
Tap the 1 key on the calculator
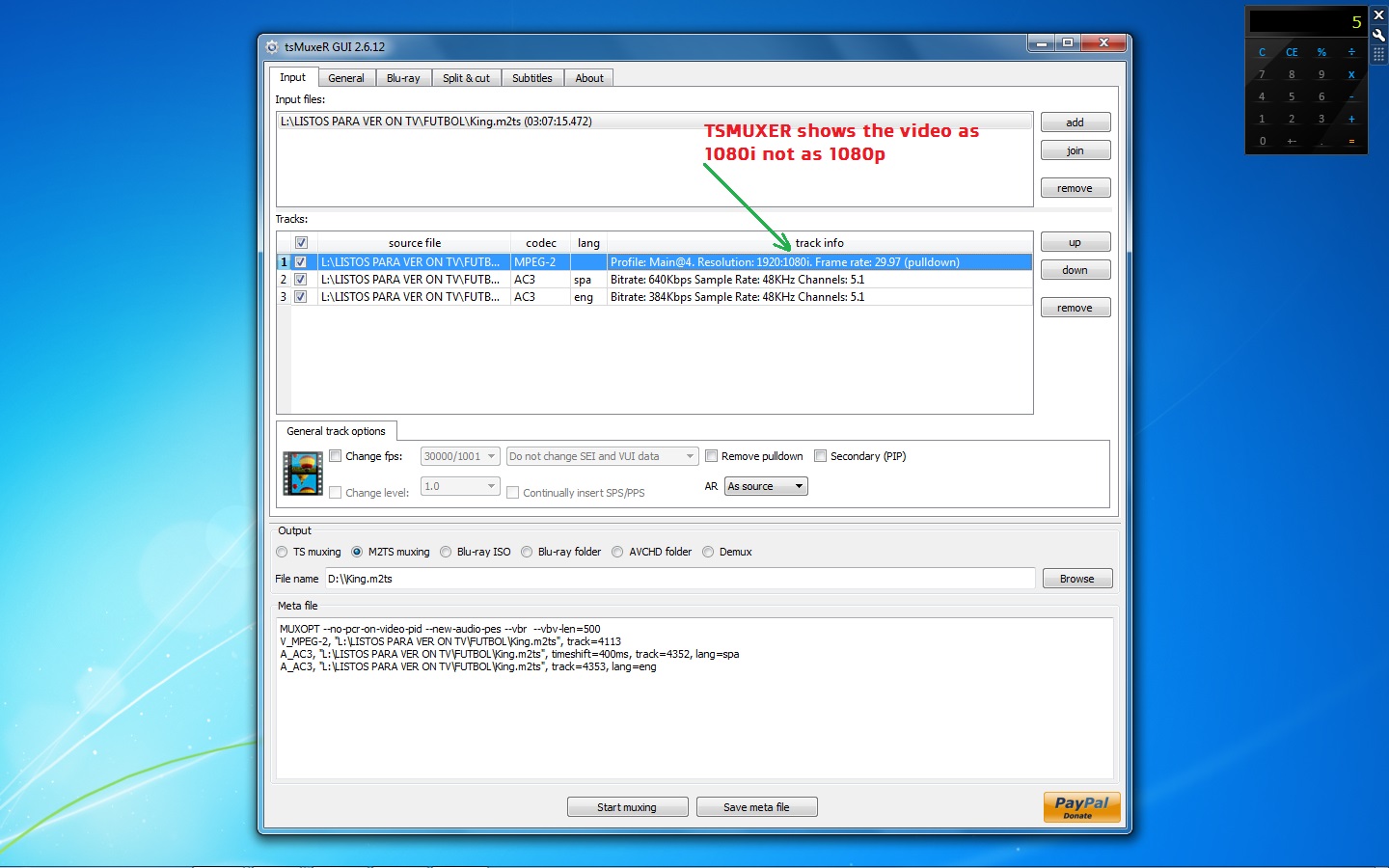pyautogui.click(x=1262, y=119)
